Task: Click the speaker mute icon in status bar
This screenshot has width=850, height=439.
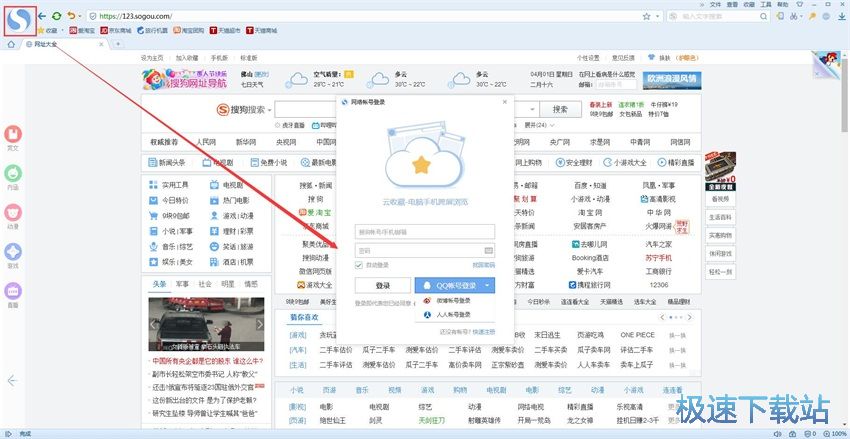Action: tap(778, 434)
